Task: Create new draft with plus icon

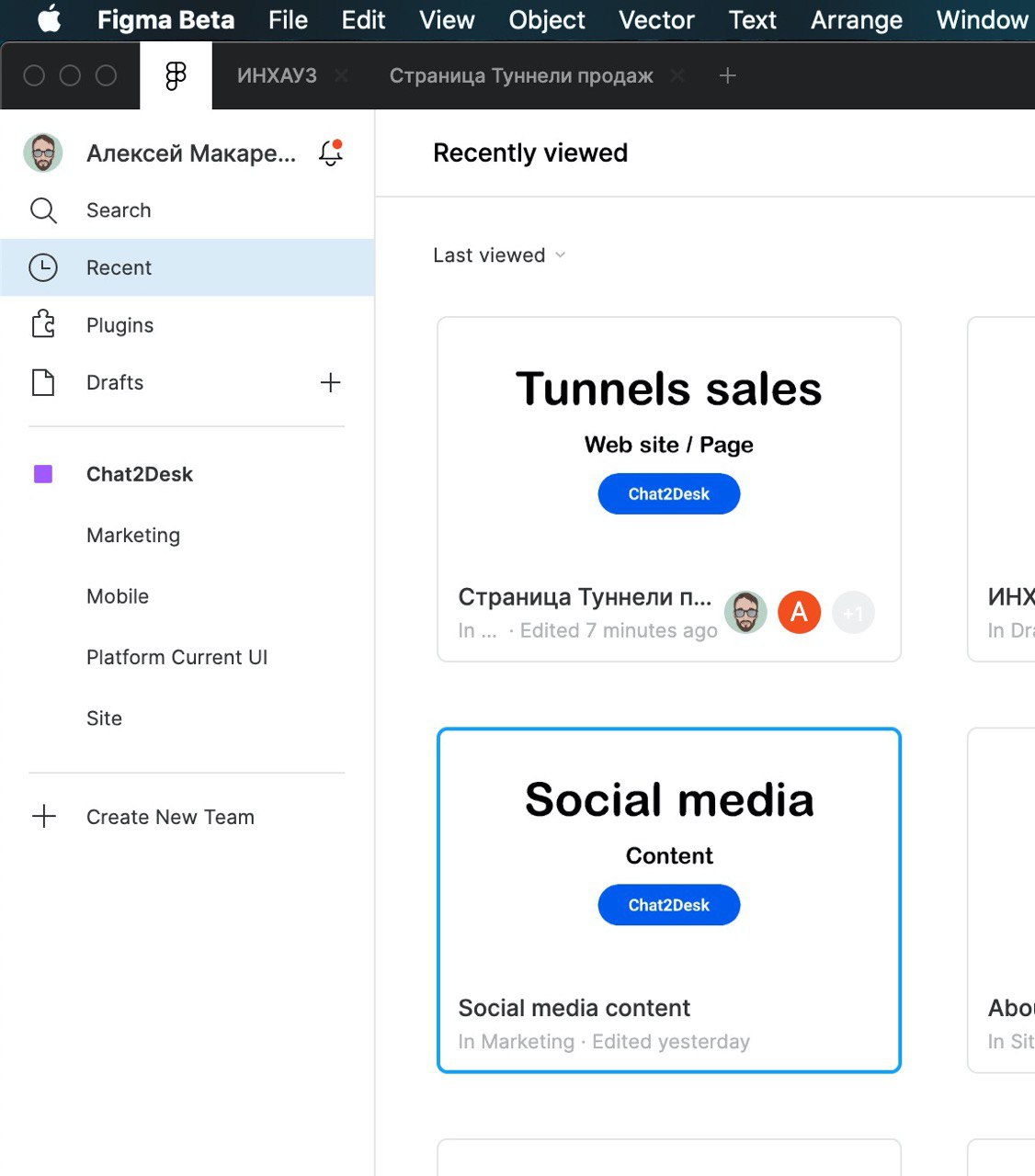Action: (x=330, y=382)
